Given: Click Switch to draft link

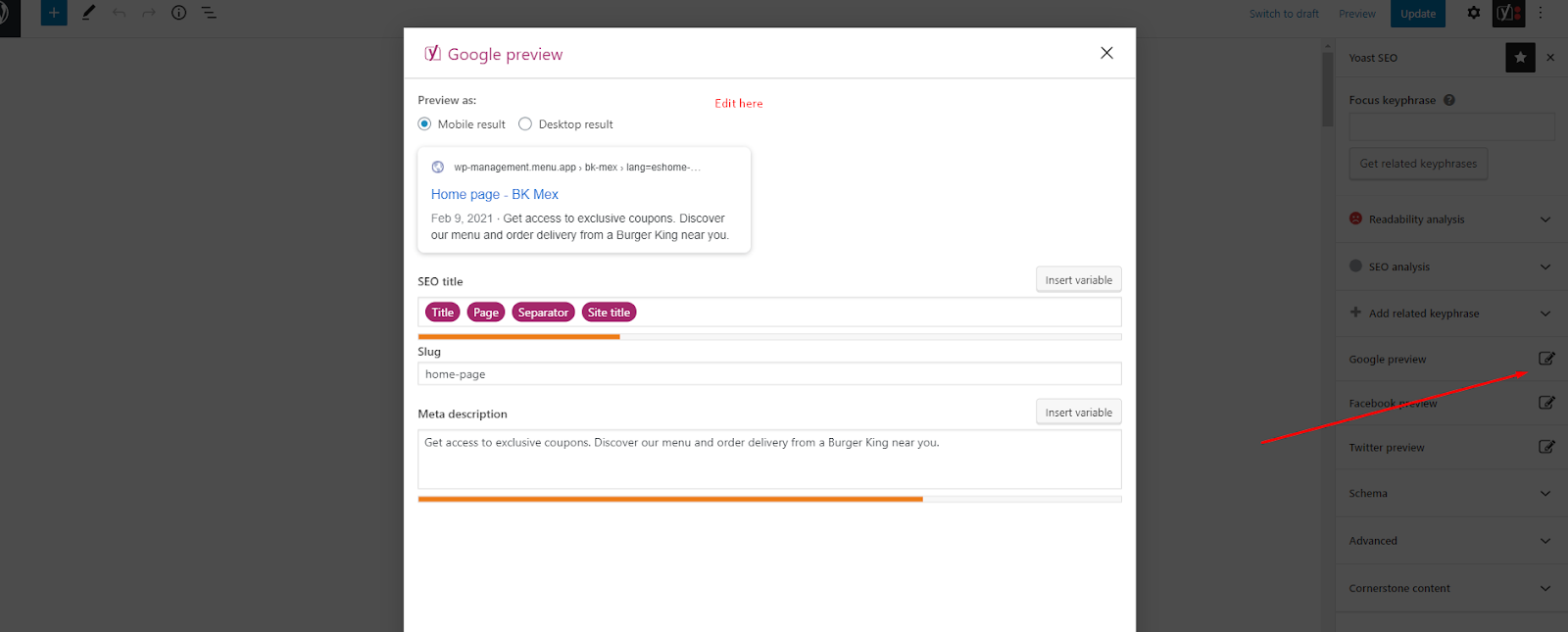Looking at the screenshot, I should pyautogui.click(x=1284, y=14).
